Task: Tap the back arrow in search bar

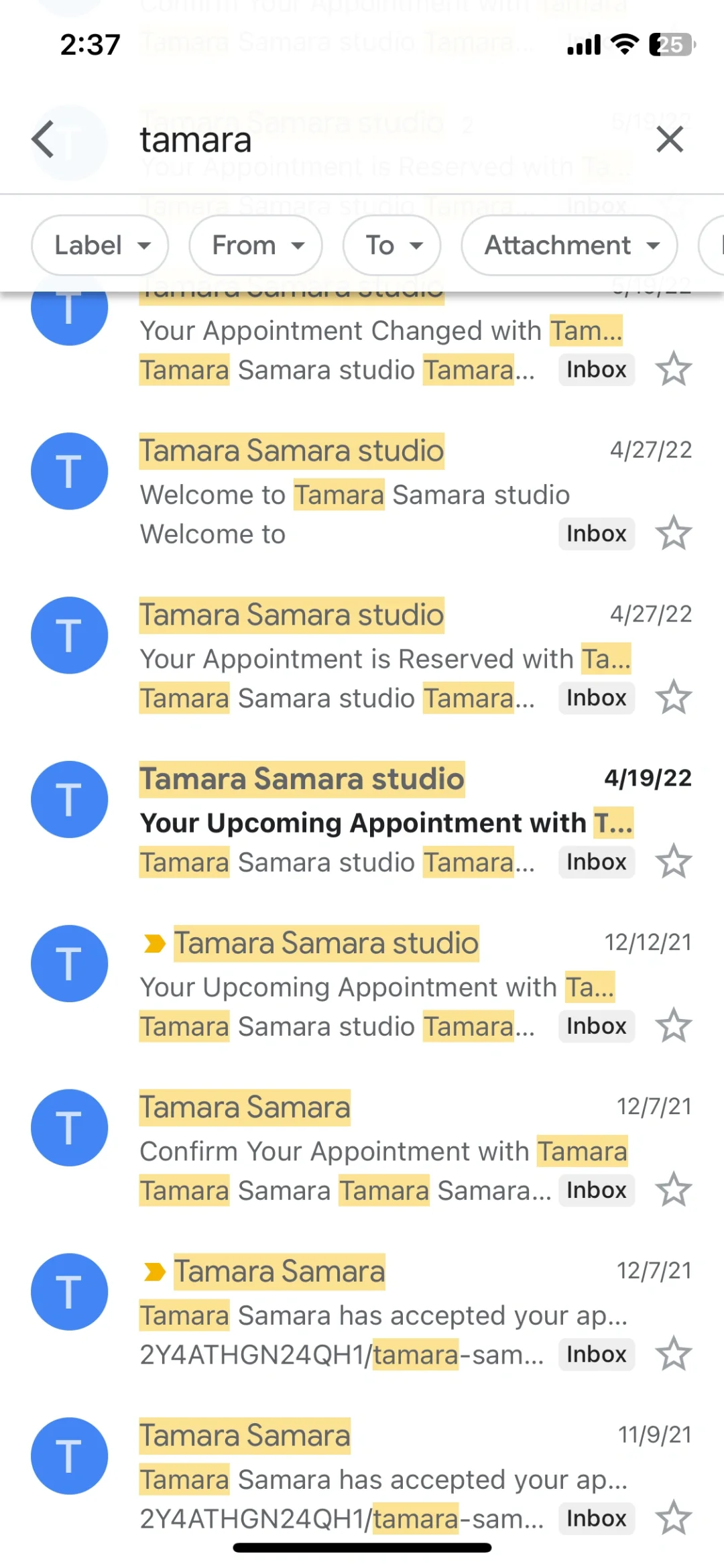Action: point(44,139)
